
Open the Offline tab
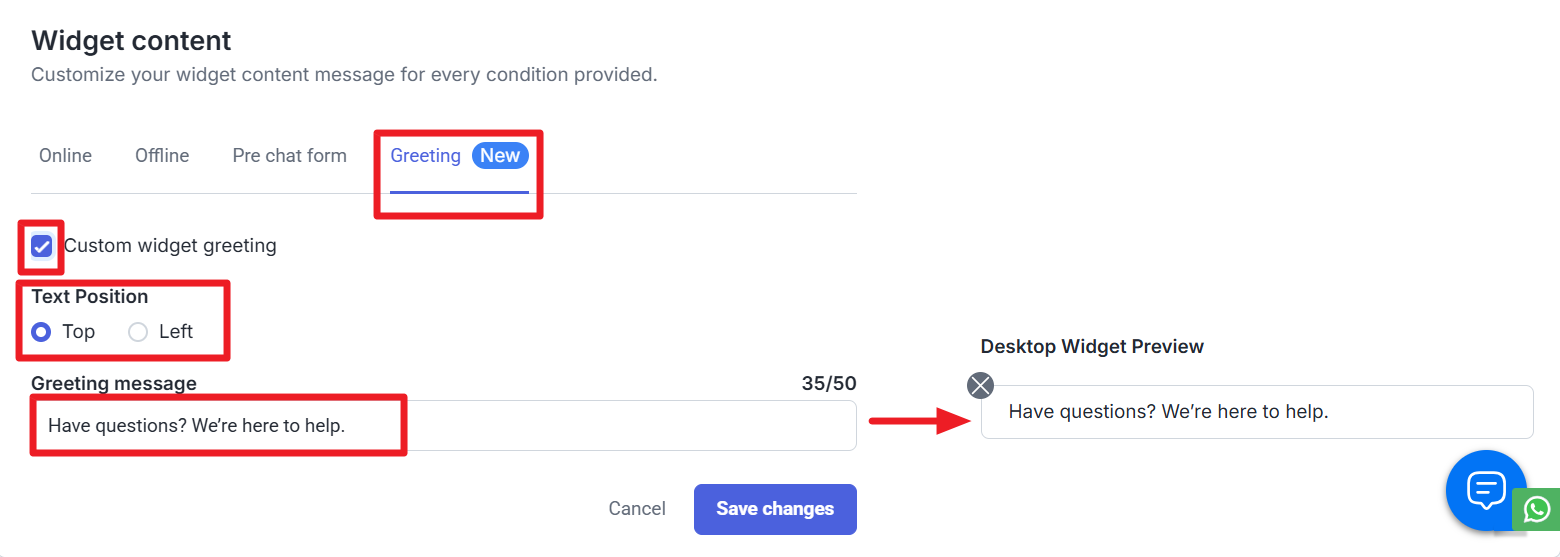162,156
